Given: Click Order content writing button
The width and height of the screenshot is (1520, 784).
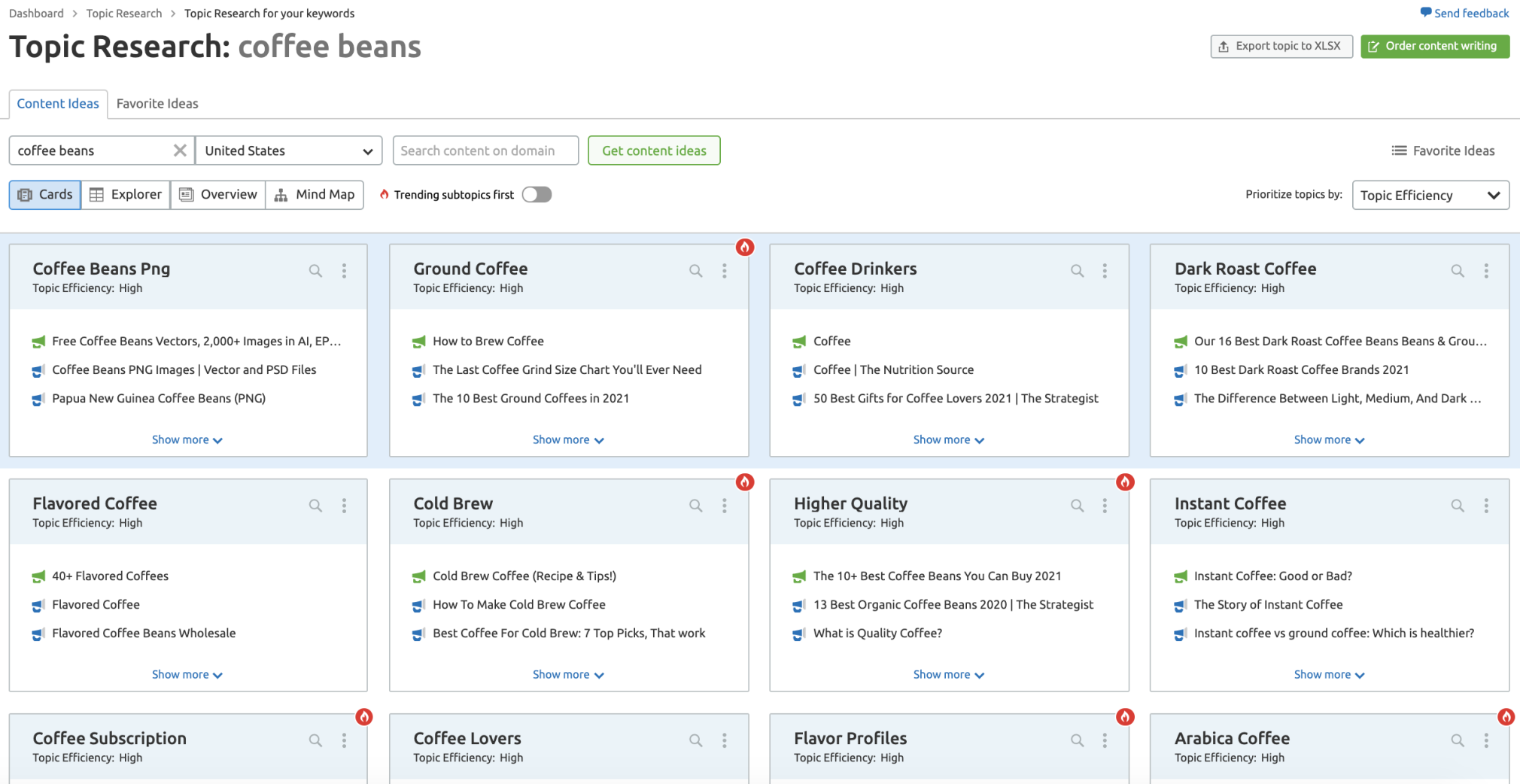Looking at the screenshot, I should coord(1434,46).
